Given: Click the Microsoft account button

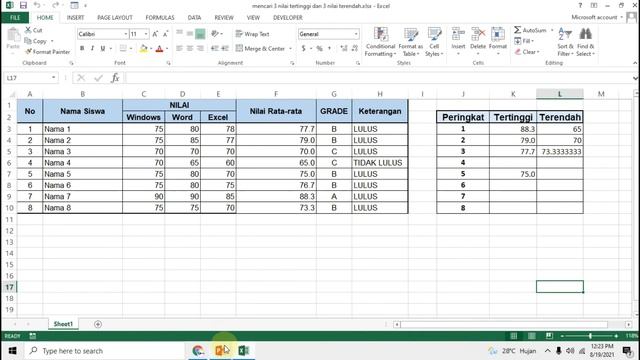Looking at the screenshot, I should click(597, 17).
